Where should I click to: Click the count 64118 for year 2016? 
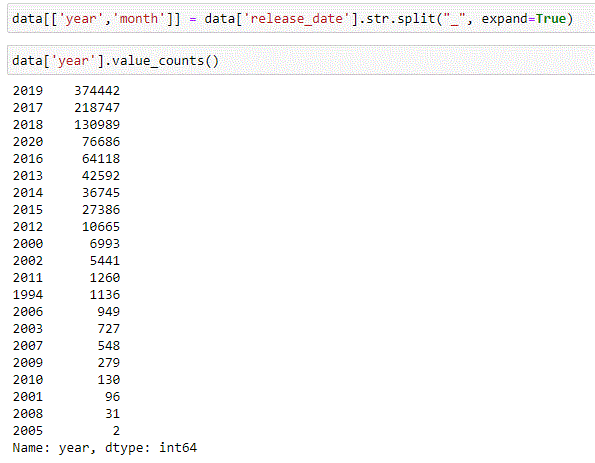click(101, 159)
